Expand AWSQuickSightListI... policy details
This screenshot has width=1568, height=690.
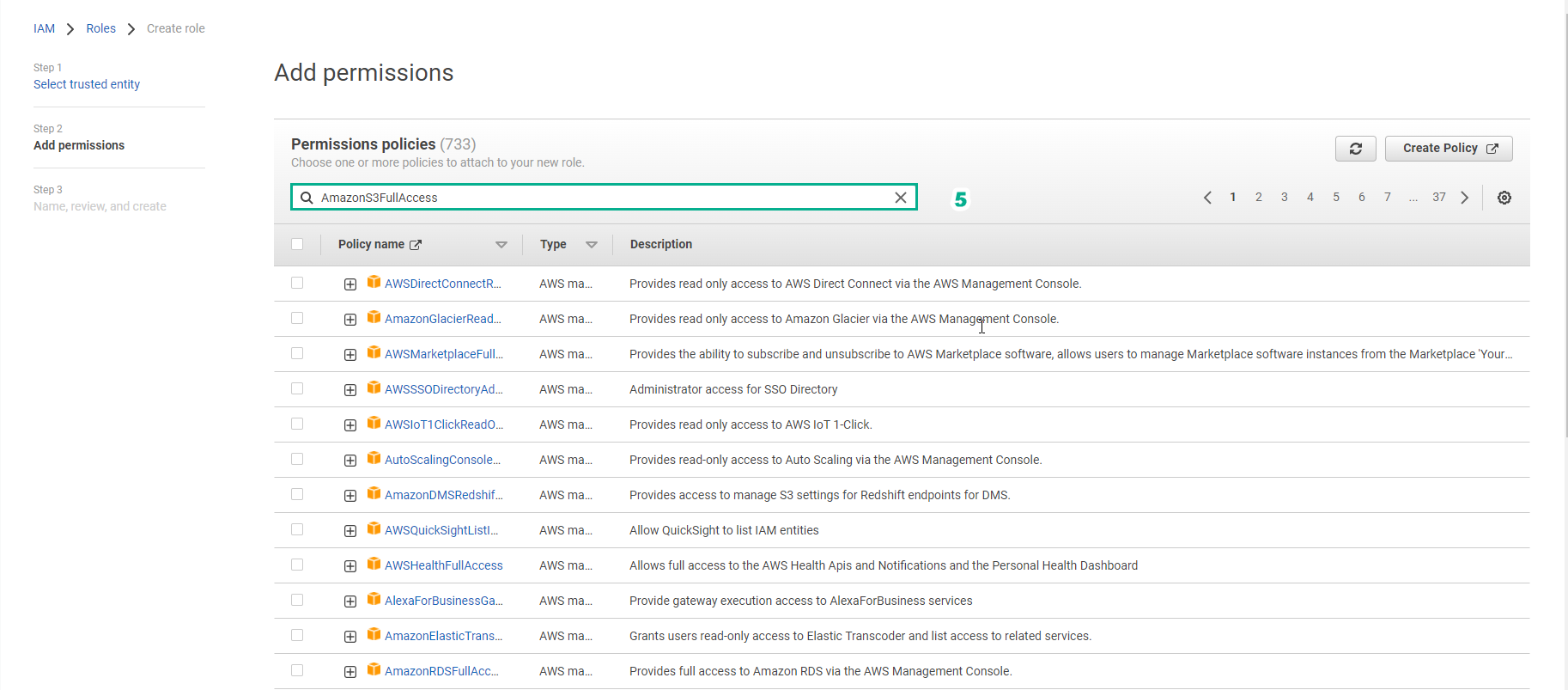coord(350,531)
